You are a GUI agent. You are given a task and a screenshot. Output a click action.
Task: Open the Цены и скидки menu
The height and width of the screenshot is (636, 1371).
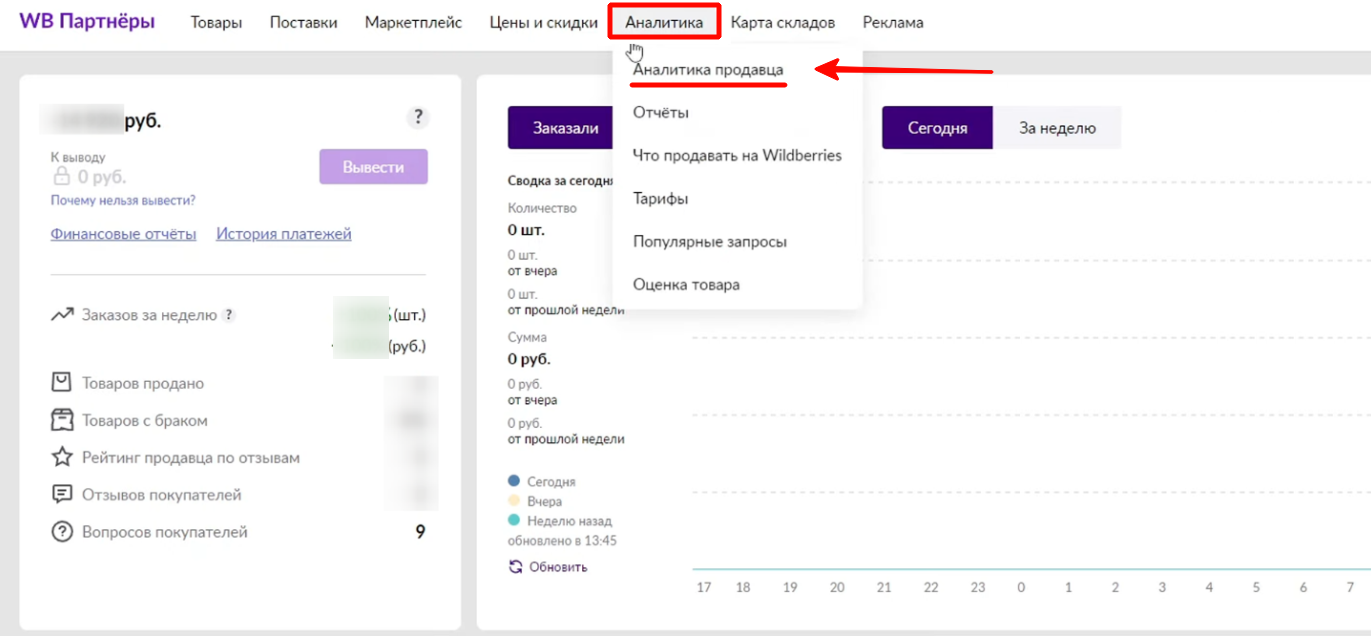pos(543,22)
